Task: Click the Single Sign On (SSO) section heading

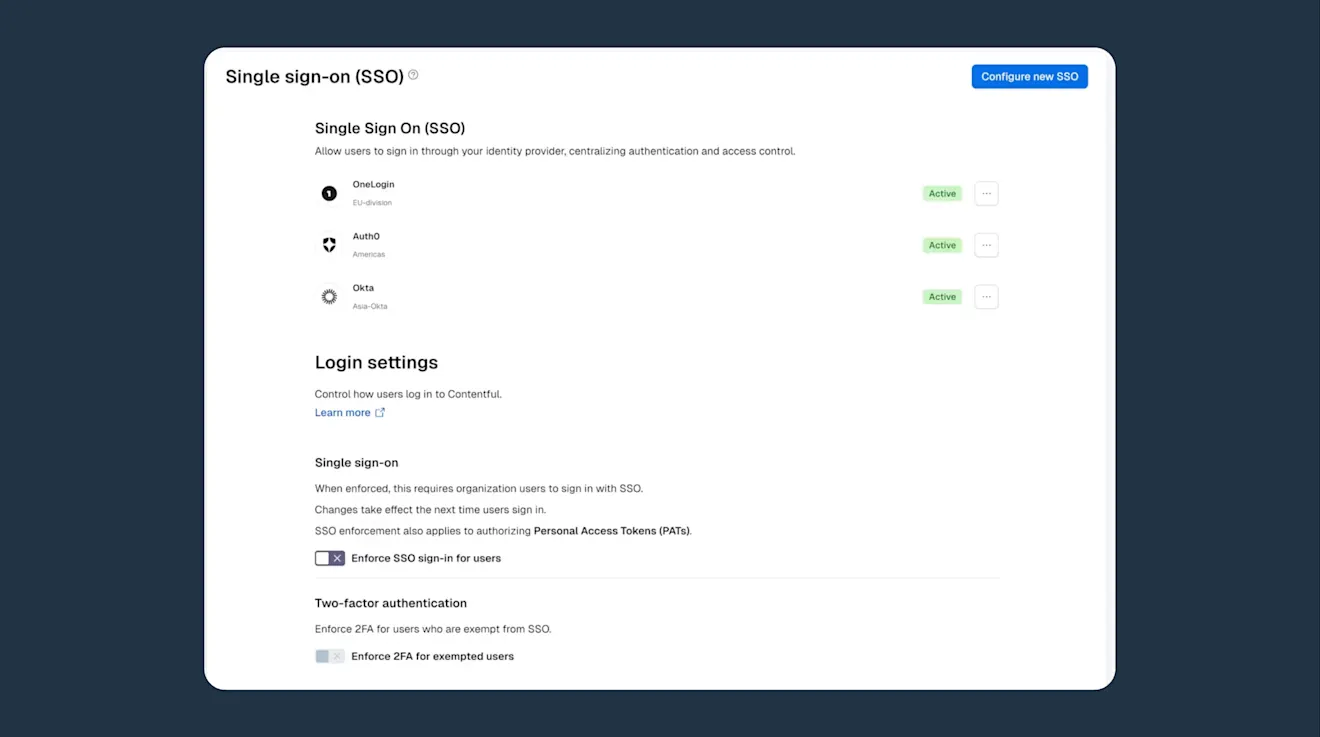Action: (390, 128)
